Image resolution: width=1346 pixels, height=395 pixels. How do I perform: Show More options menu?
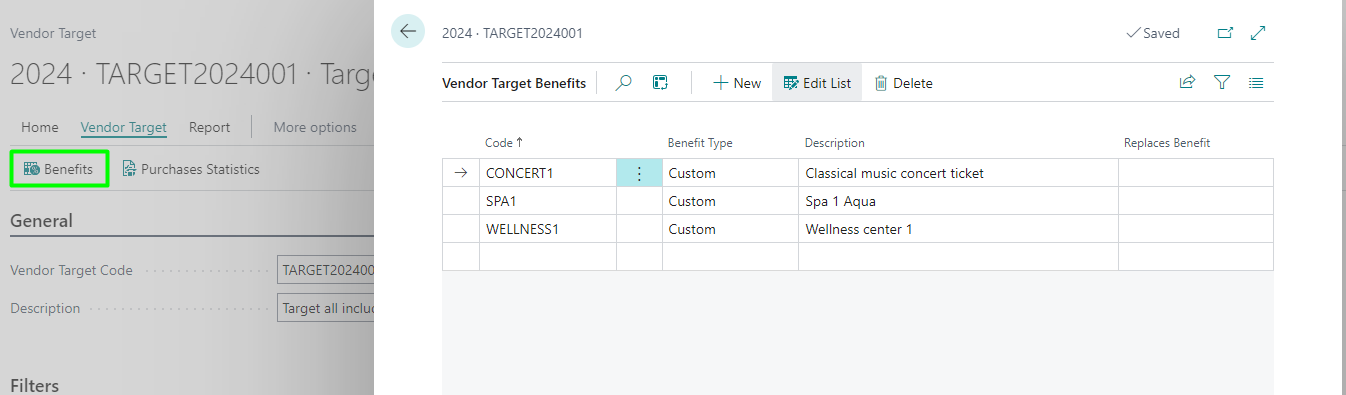tap(315, 127)
